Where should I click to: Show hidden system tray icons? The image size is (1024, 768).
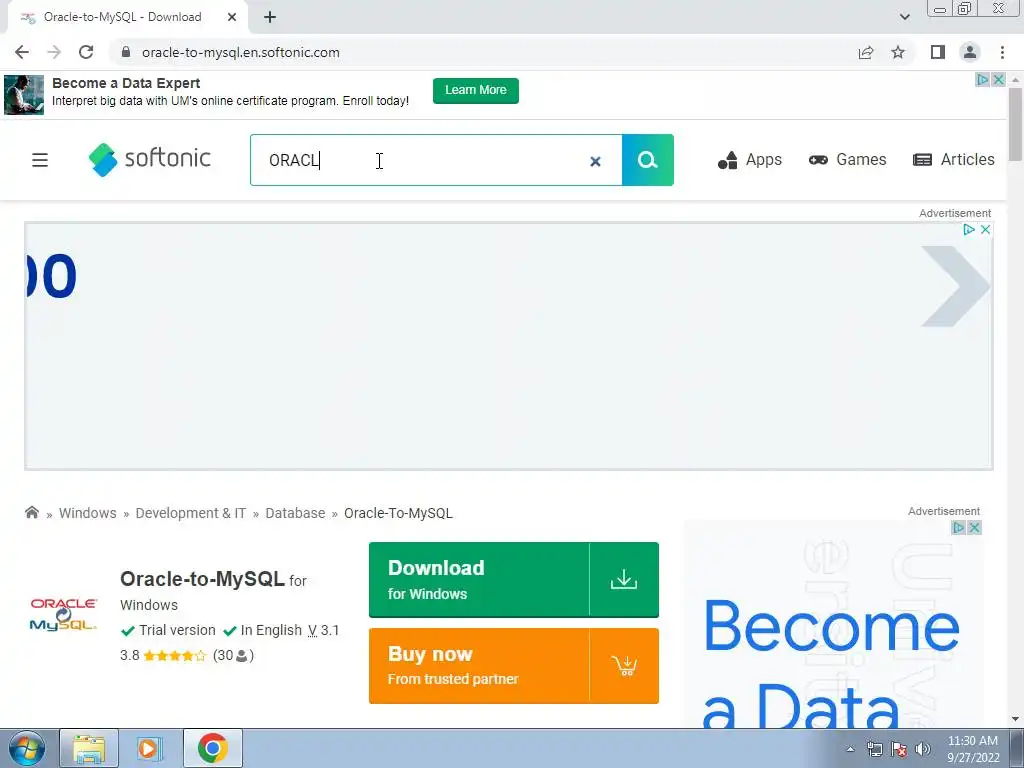click(x=850, y=749)
